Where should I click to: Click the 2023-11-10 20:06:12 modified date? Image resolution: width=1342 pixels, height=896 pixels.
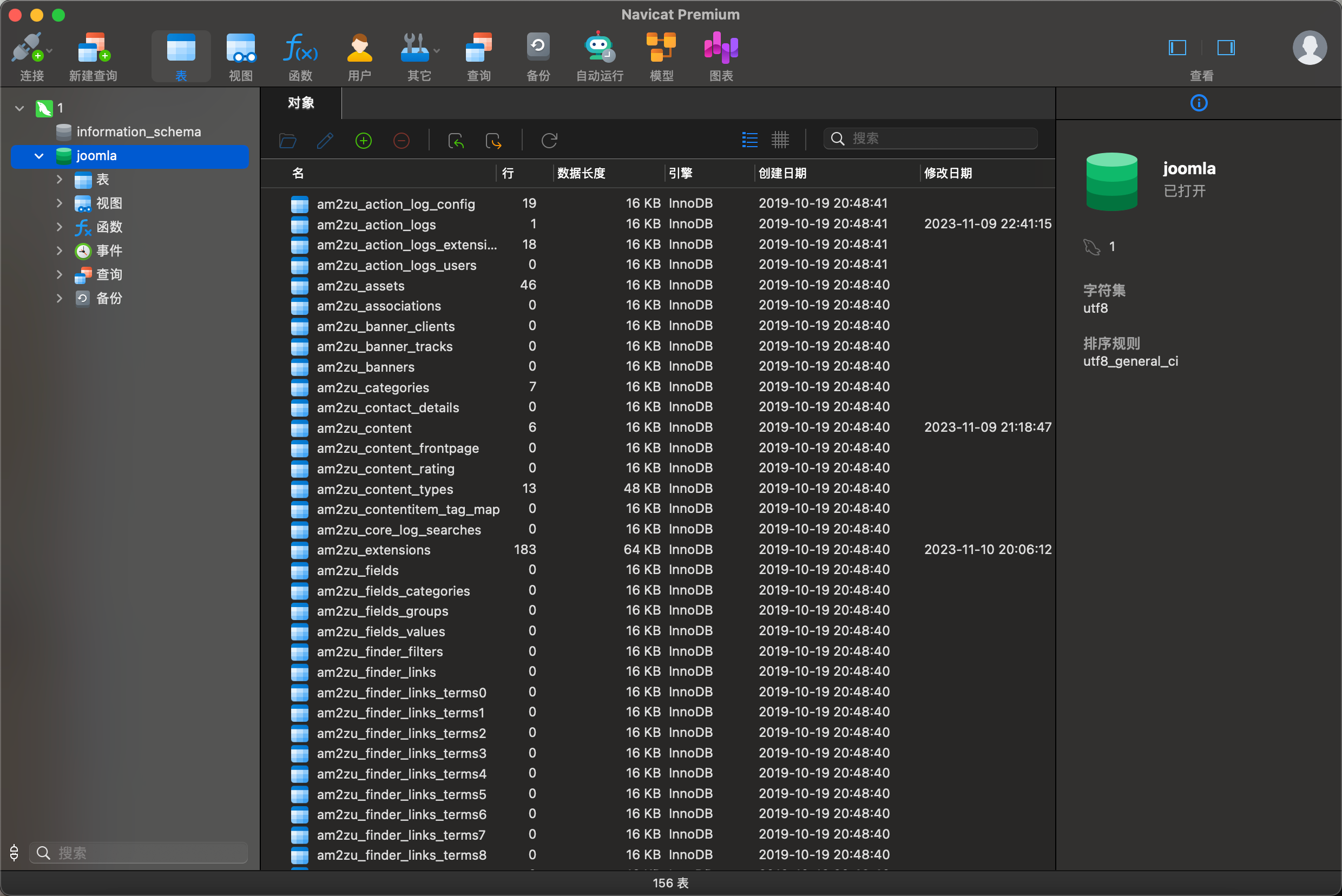pos(988,550)
